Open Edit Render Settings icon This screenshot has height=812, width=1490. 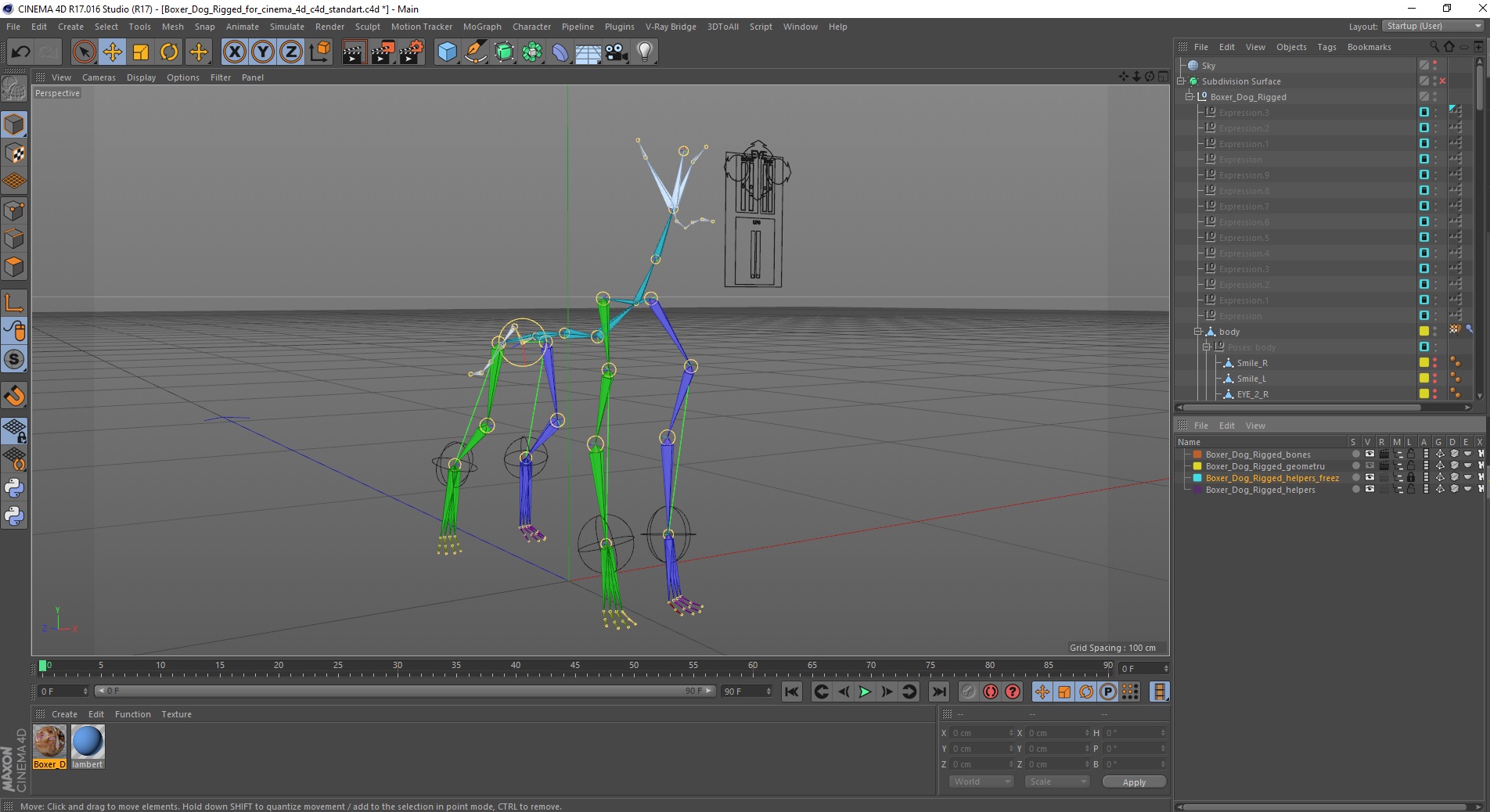pos(412,52)
